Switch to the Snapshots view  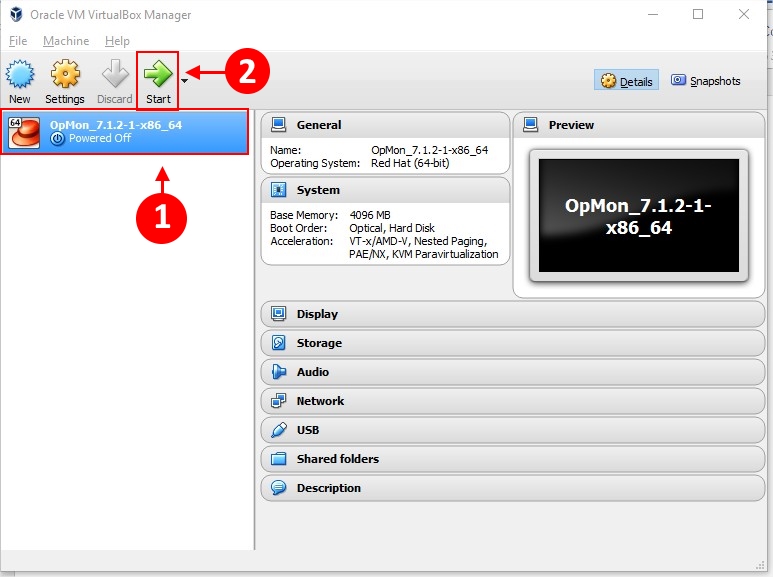pos(706,81)
